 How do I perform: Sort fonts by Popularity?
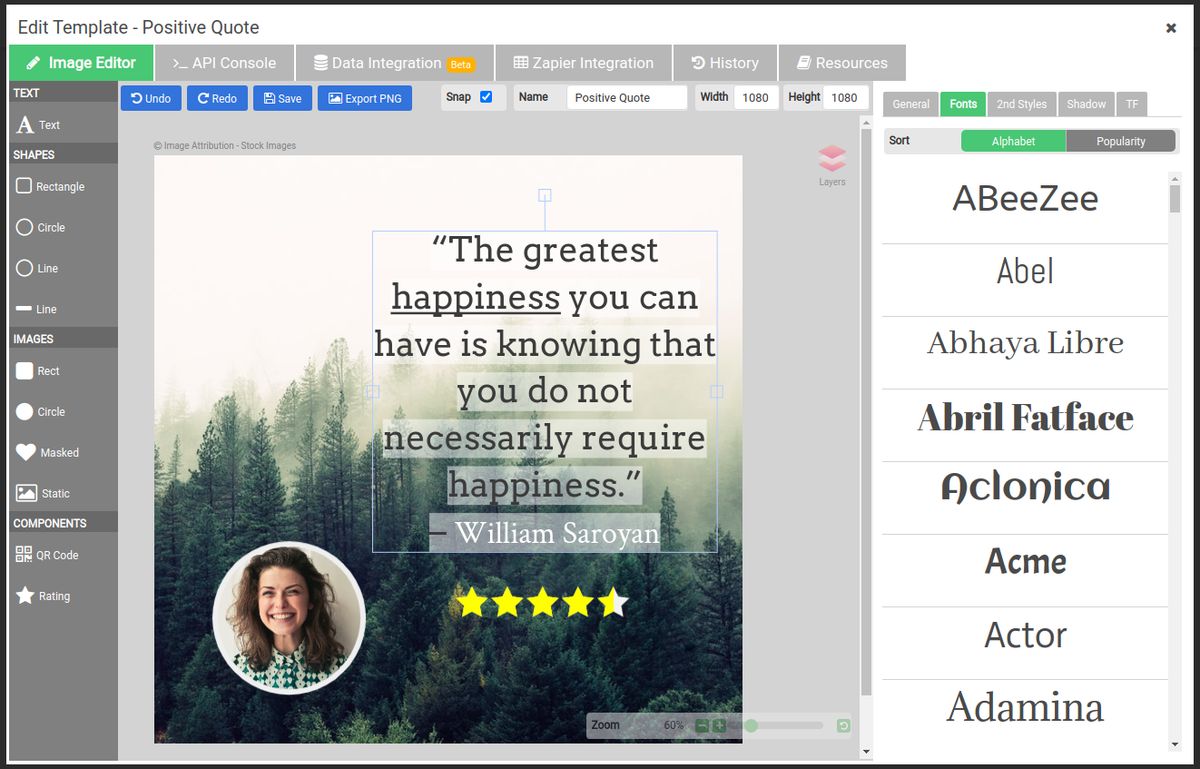(x=1120, y=141)
